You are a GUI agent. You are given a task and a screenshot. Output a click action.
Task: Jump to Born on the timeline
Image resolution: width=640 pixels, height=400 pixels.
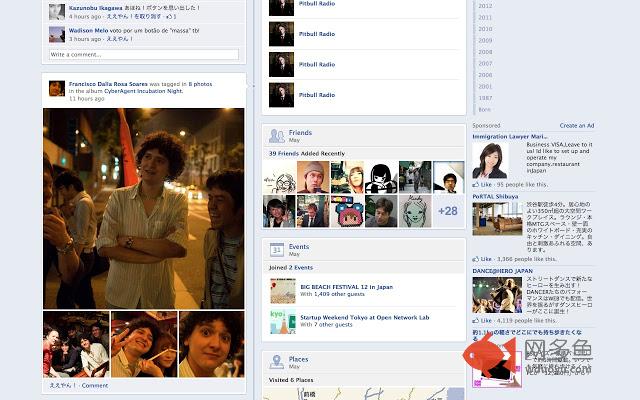point(484,109)
